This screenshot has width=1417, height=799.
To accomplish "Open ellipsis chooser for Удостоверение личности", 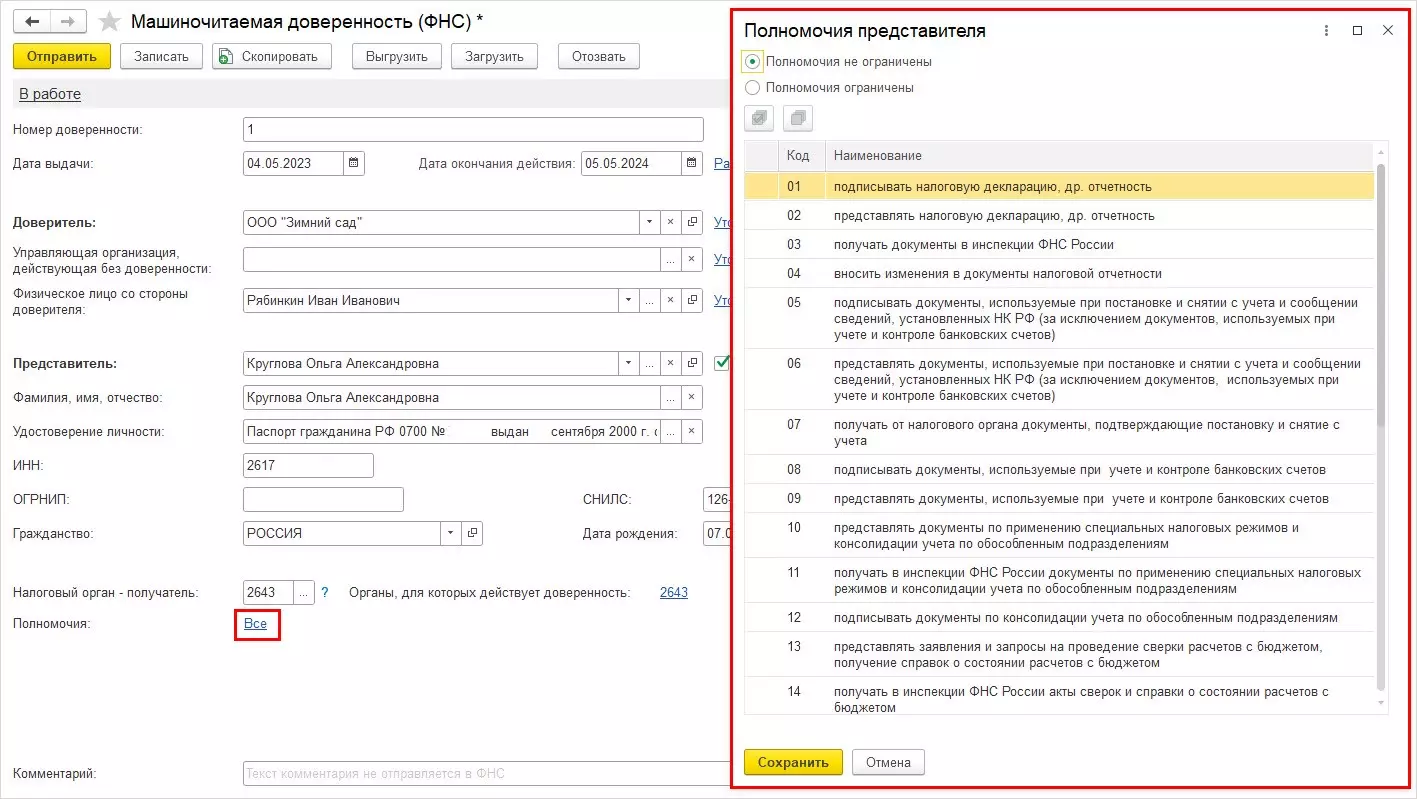I will point(671,431).
